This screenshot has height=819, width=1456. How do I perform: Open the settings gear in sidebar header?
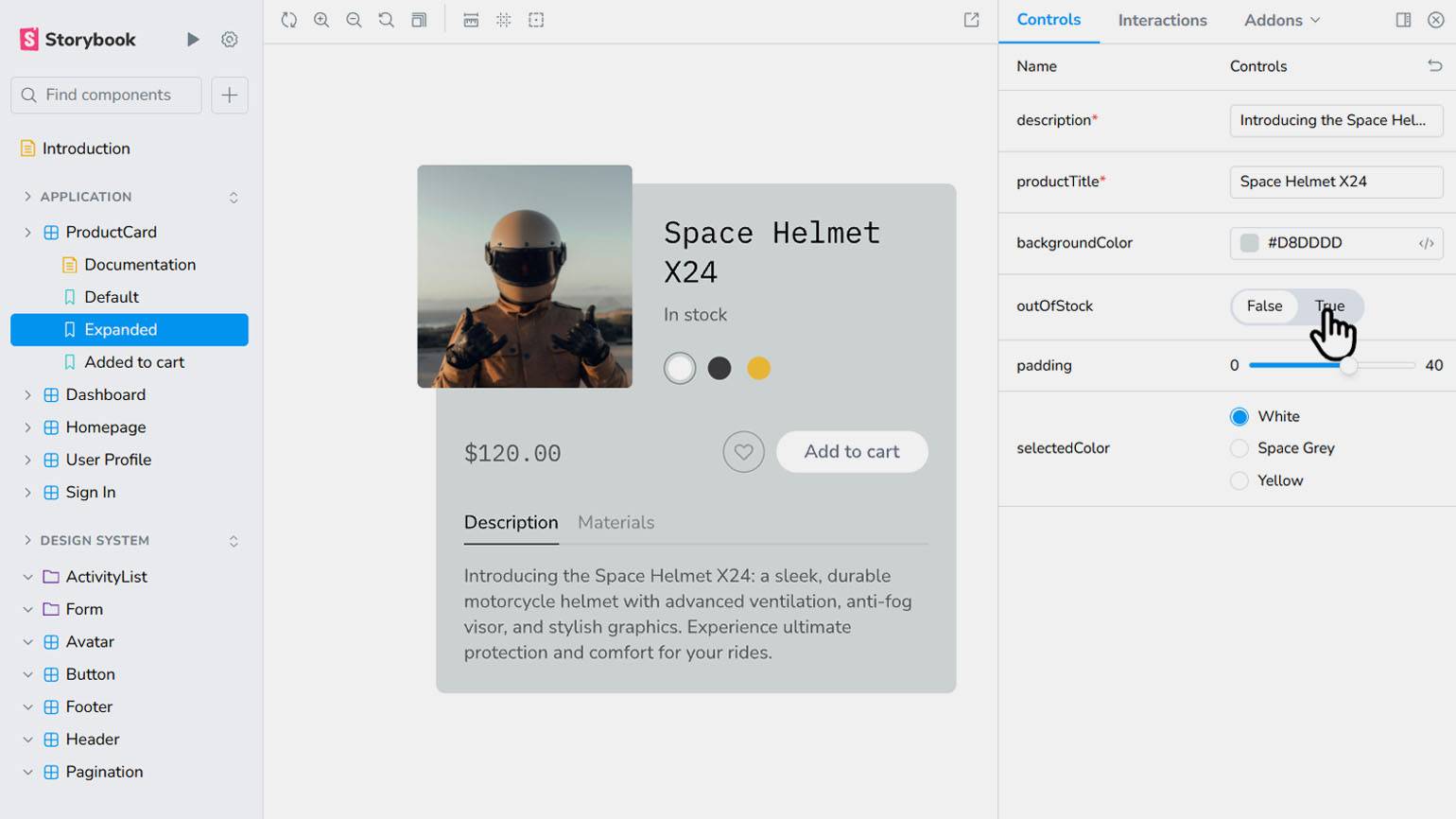pos(229,39)
